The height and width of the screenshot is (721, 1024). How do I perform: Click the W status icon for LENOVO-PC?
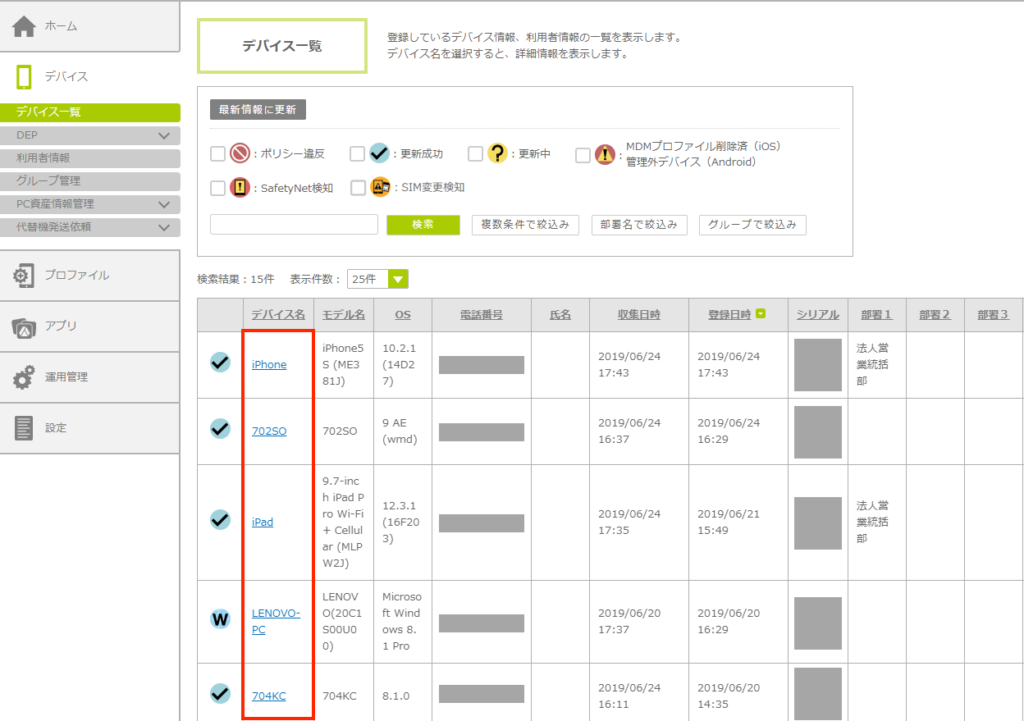click(x=221, y=620)
